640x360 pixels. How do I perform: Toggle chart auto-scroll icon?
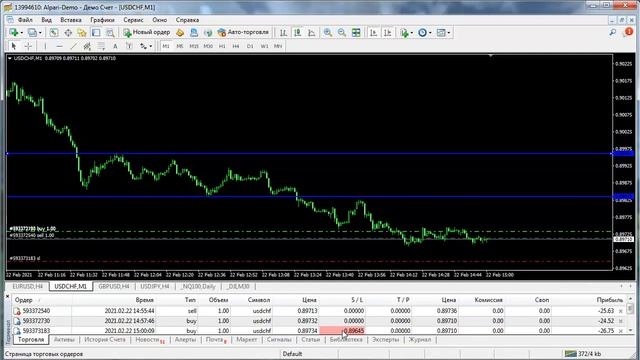click(x=373, y=32)
